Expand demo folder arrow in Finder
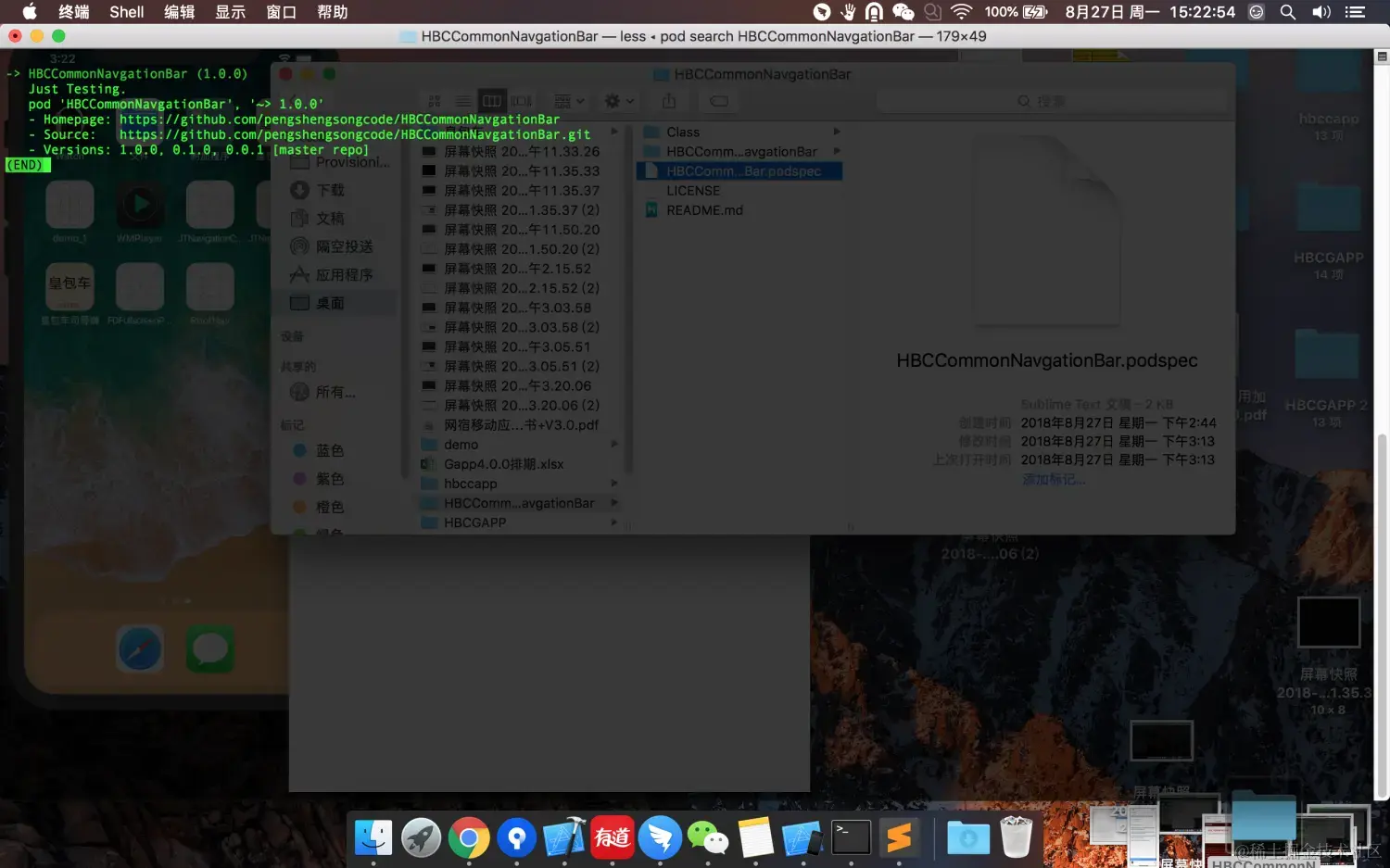 [613, 445]
